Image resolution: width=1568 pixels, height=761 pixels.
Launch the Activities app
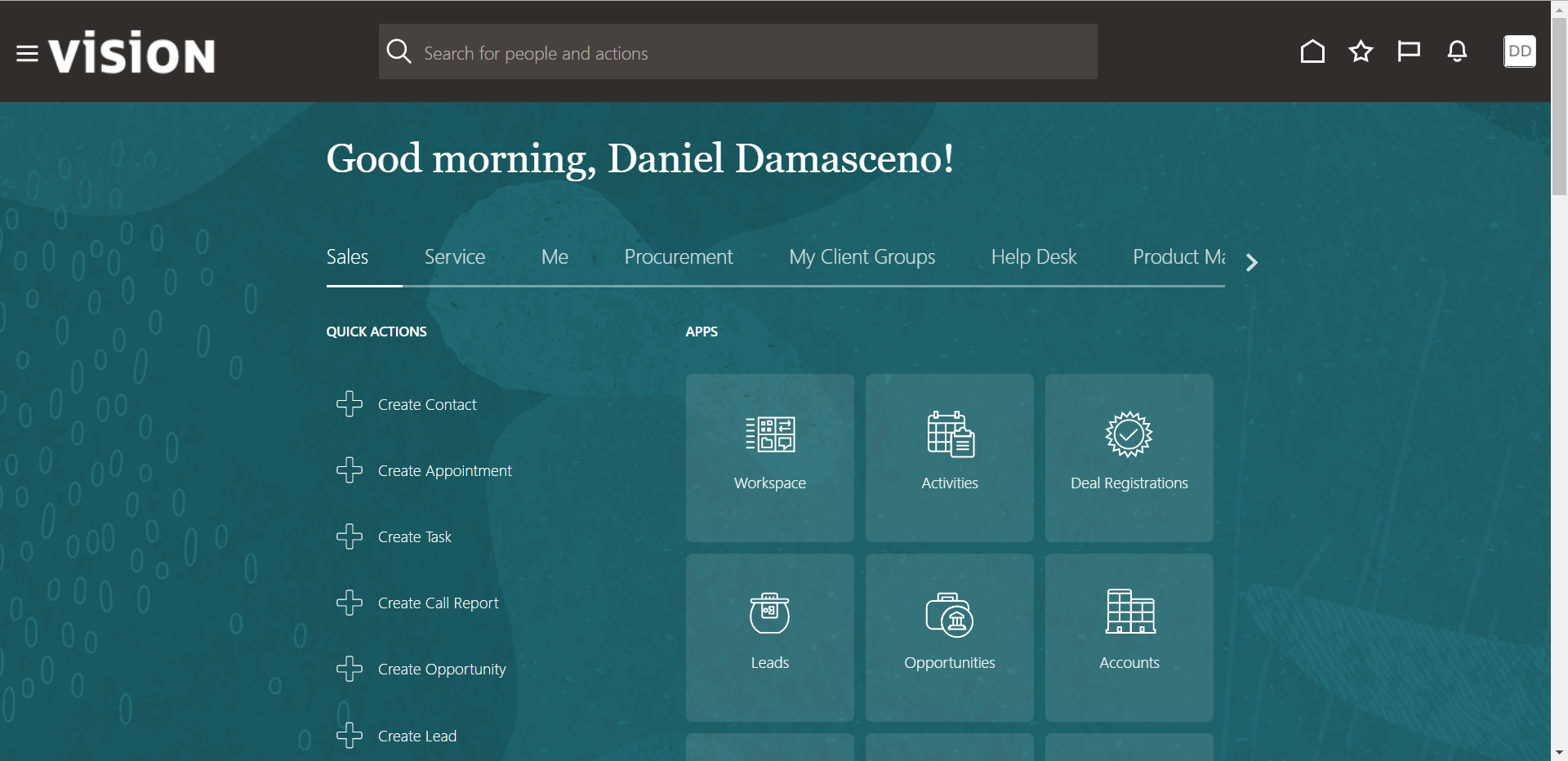[x=949, y=457]
